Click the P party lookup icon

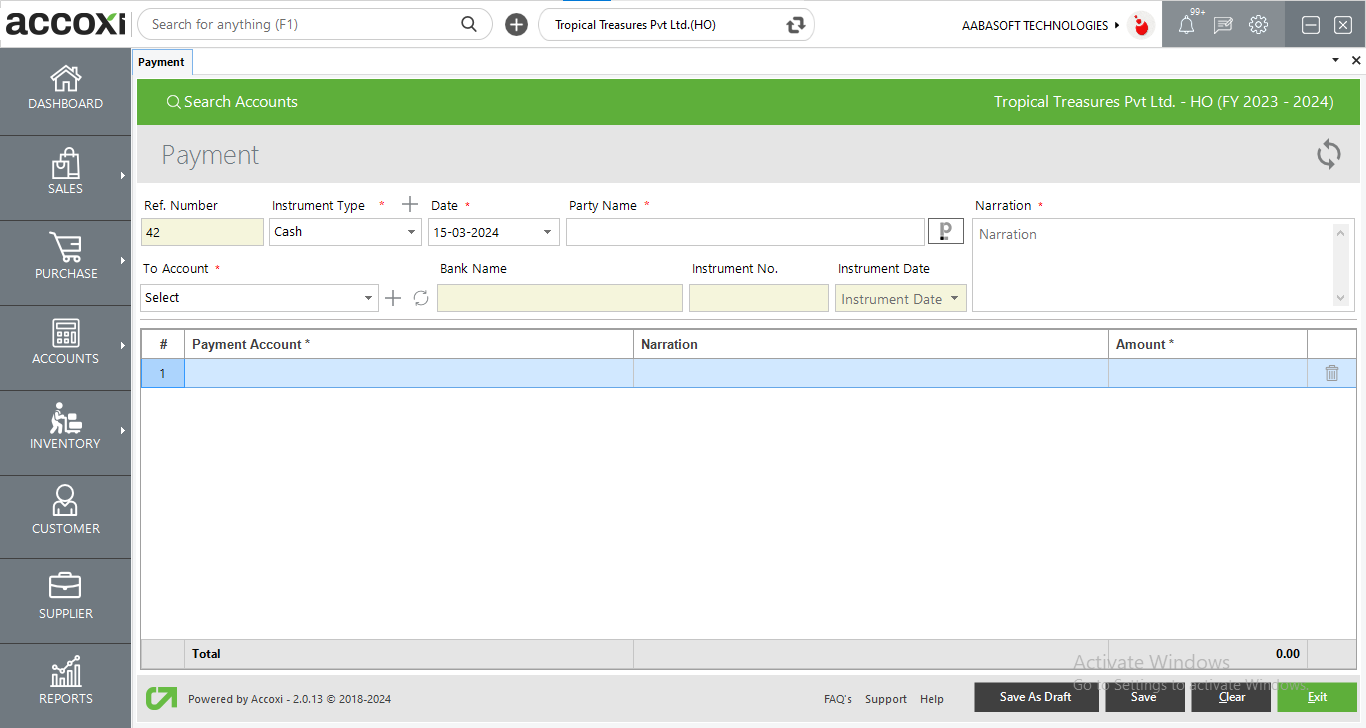(946, 230)
